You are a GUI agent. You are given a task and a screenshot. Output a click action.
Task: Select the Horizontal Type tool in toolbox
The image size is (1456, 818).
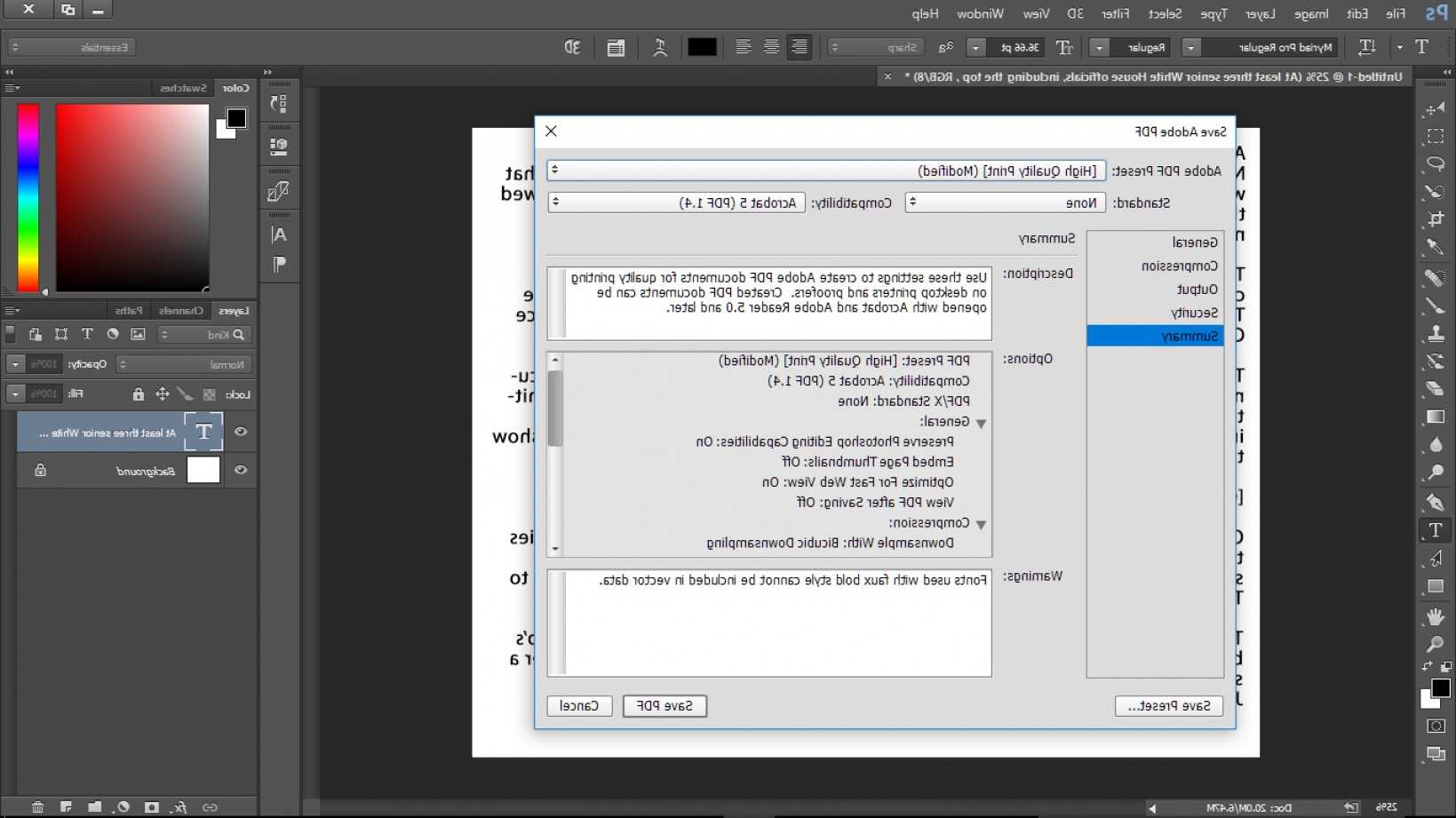pos(1435,530)
